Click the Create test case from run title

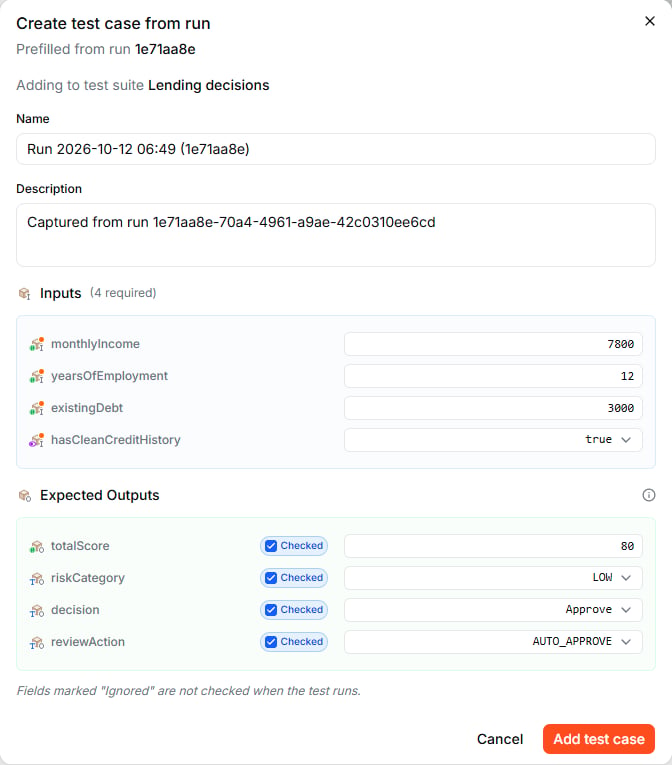(x=113, y=23)
